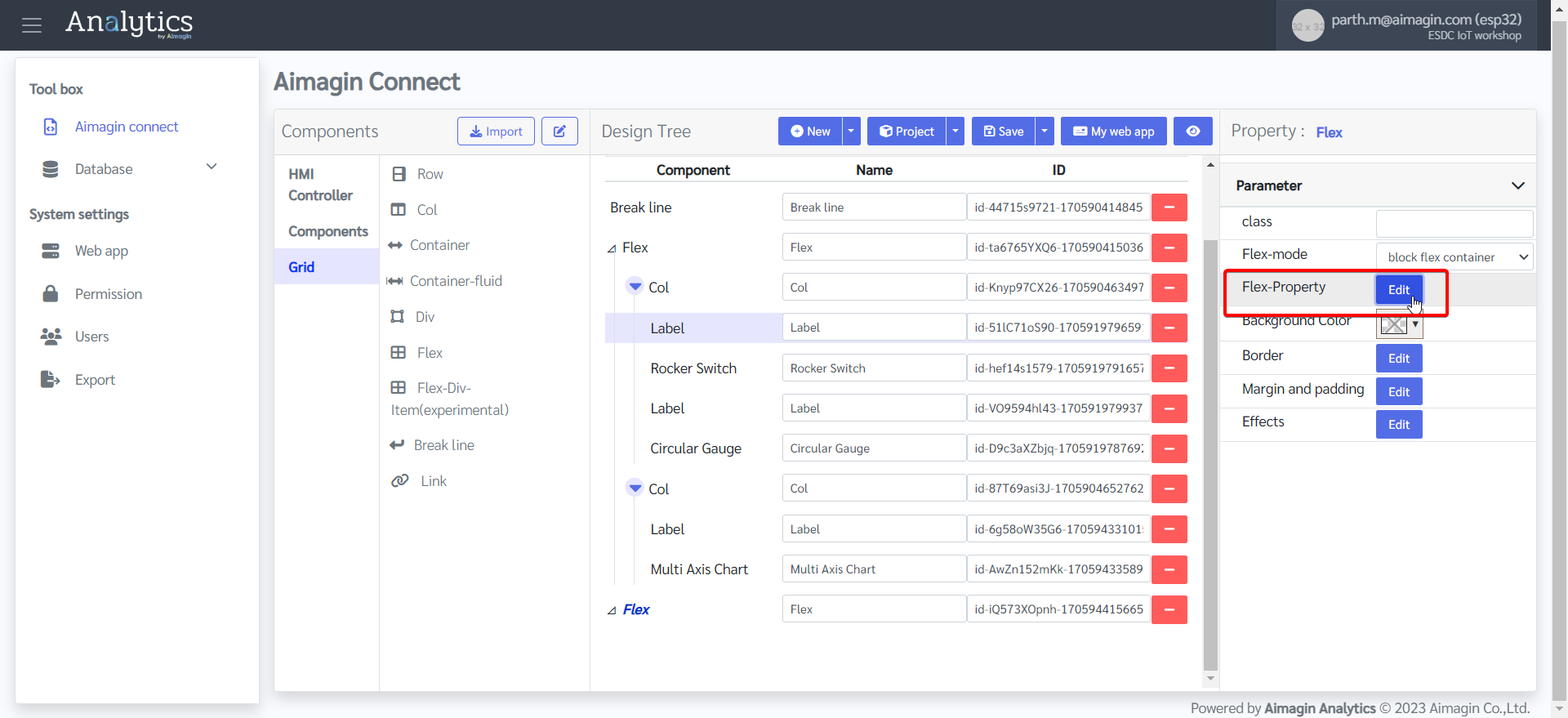Open the Project button dropdown arrow
The image size is (1568, 718).
955,132
